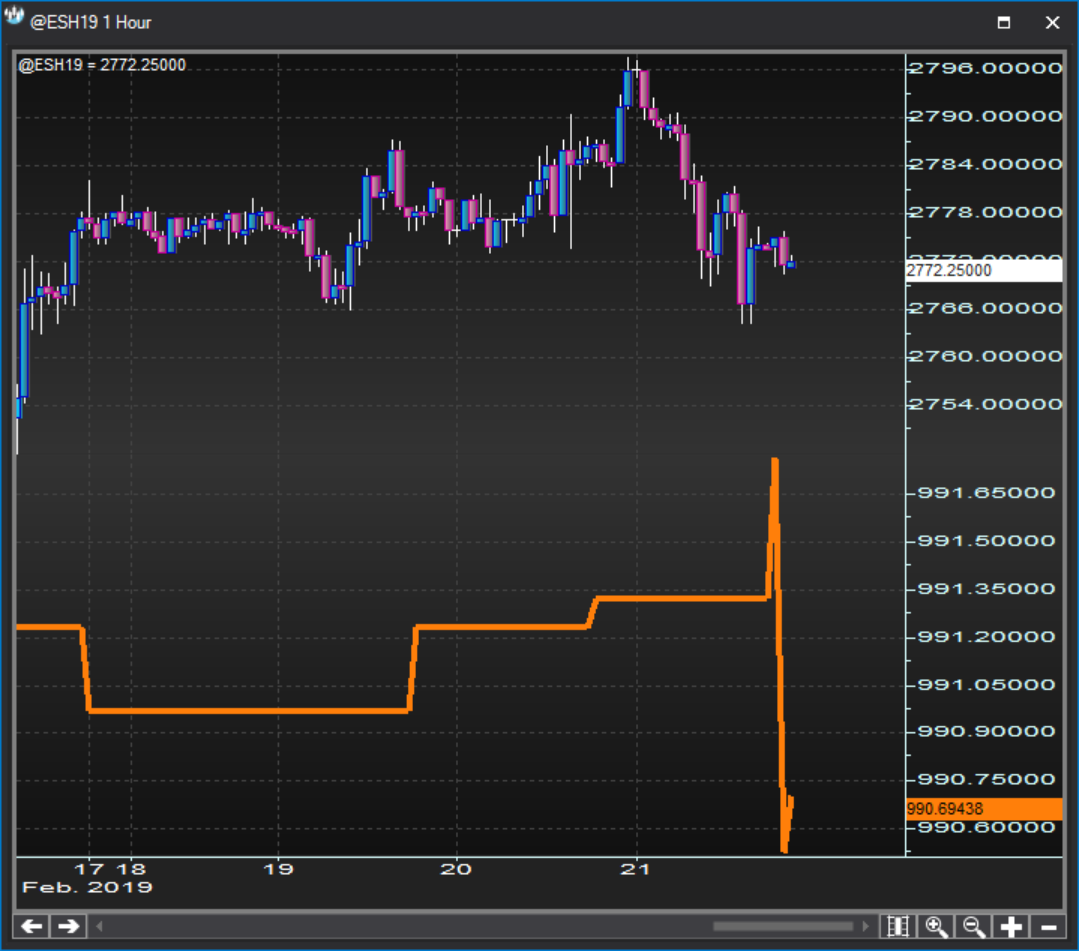The height and width of the screenshot is (951, 1079).
Task: Click the 'Feb. 2019' month label
Action: coord(87,887)
